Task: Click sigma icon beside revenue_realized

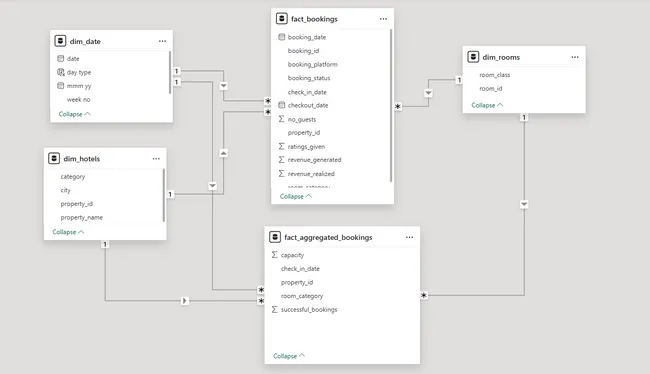Action: click(x=281, y=173)
